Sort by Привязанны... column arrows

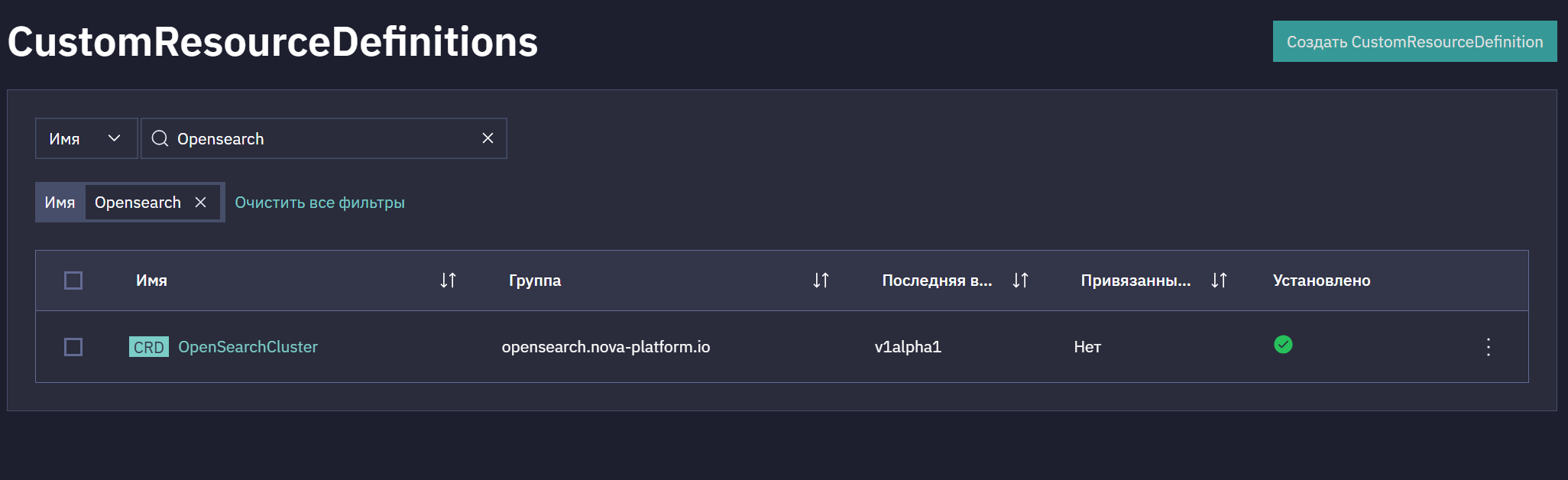pos(1219,281)
